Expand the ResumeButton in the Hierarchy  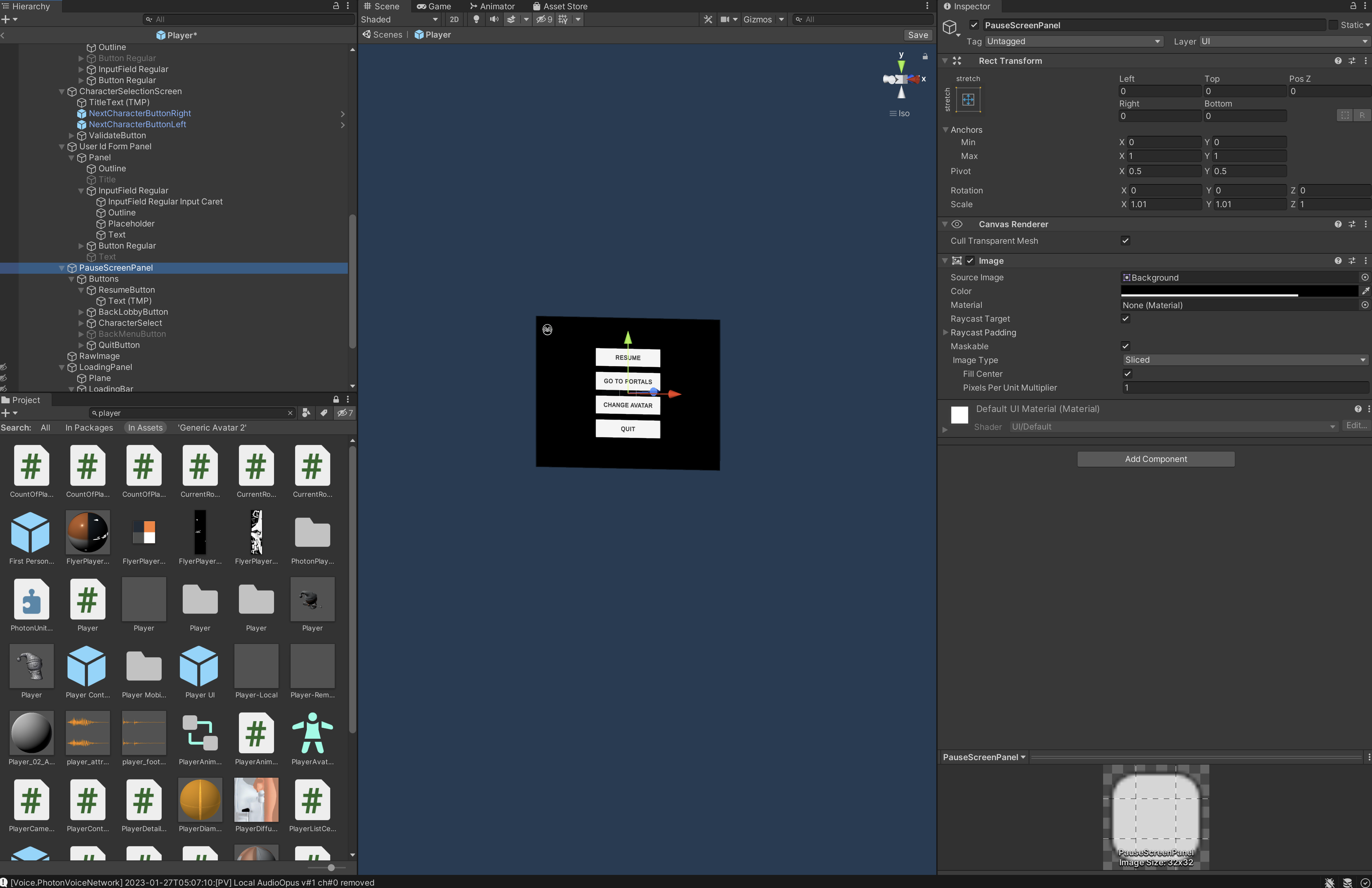pyautogui.click(x=81, y=290)
